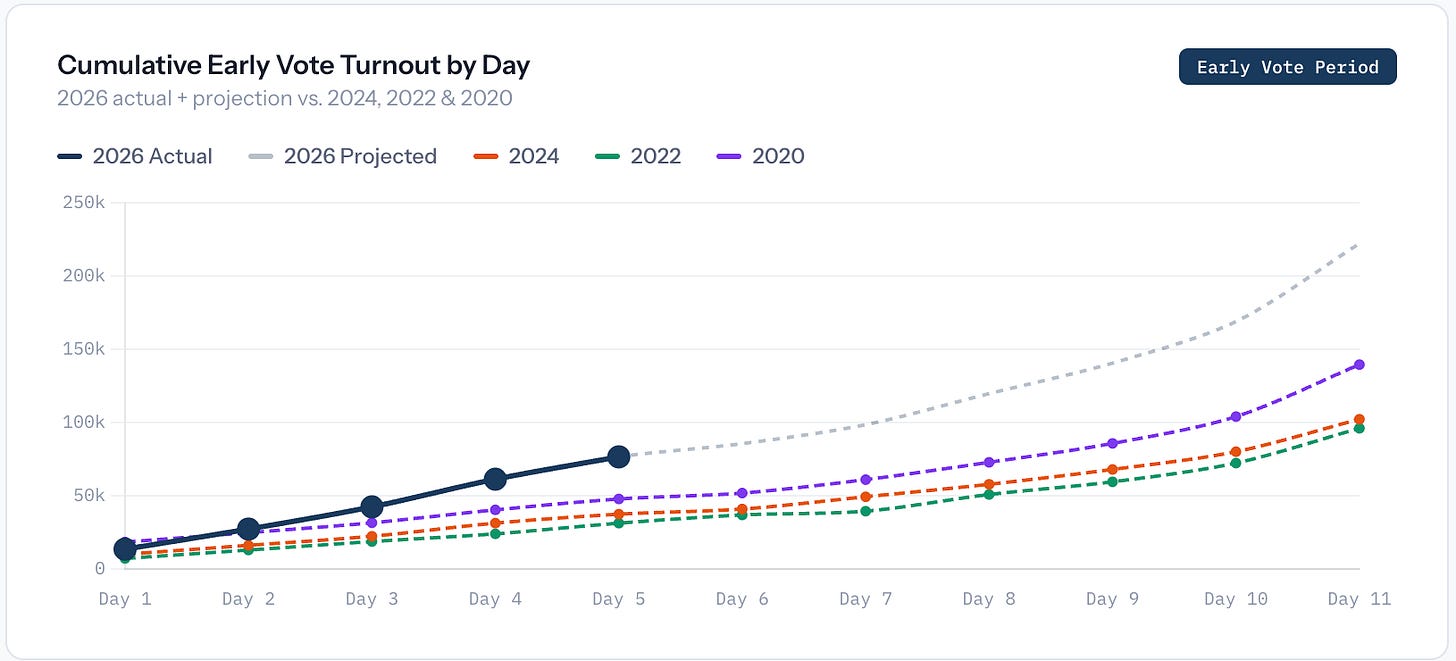Select the 2026 Actual Day 3 point
Viewport: 1456px width, 661px height.
(372, 507)
